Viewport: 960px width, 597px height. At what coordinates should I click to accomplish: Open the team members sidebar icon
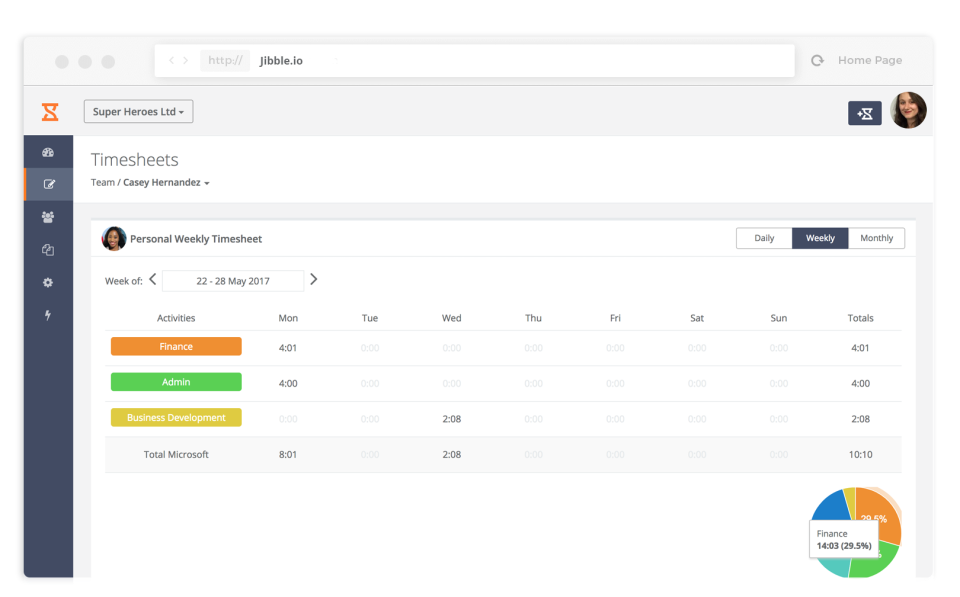(x=48, y=217)
